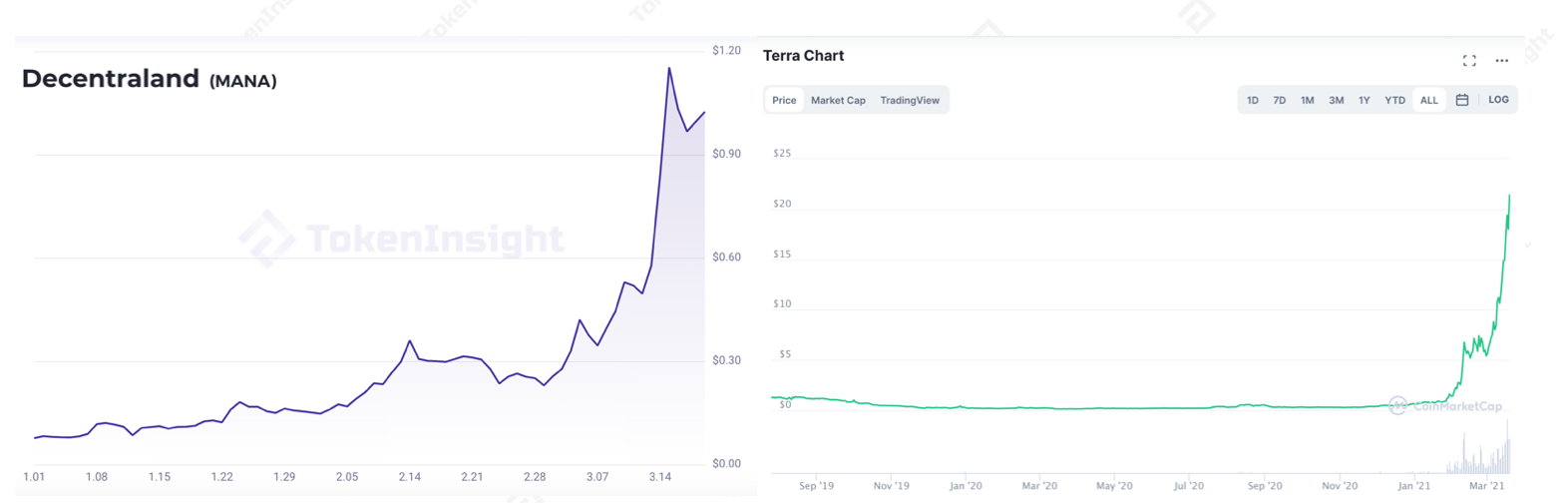Switch to the TradingView tab

[910, 100]
